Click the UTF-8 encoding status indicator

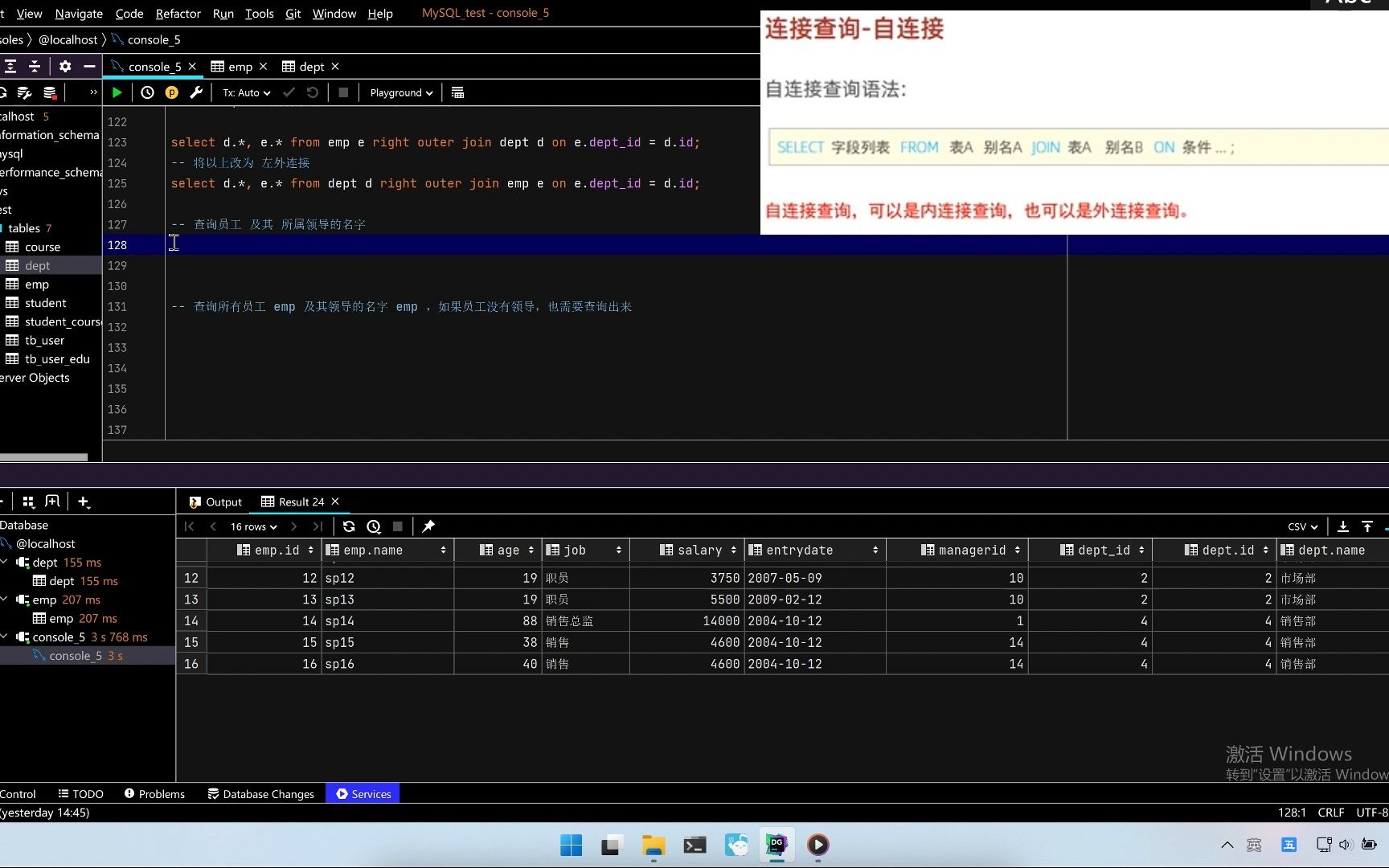tap(1372, 813)
